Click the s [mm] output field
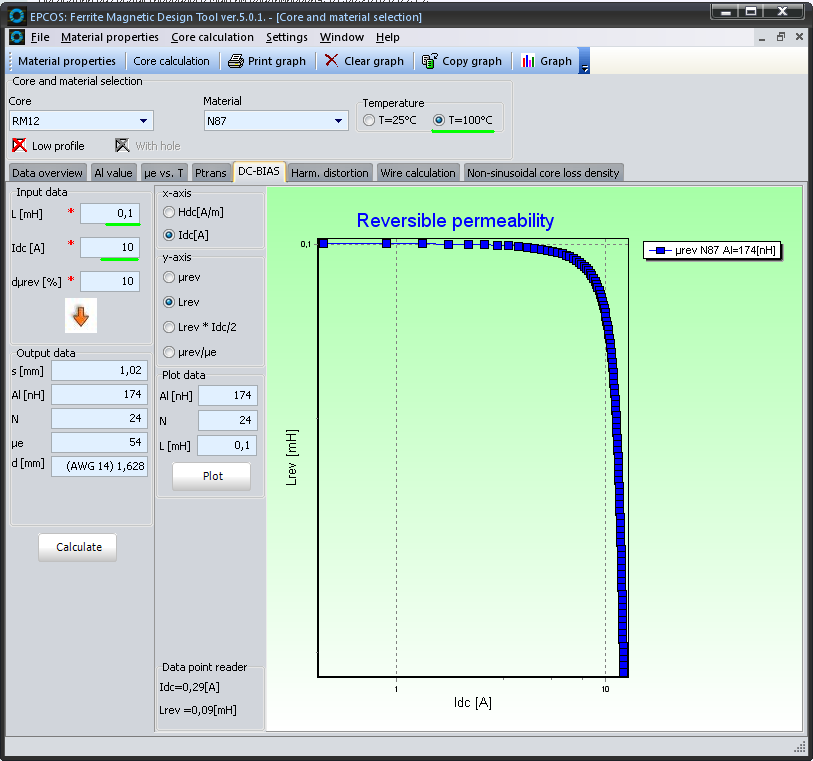813x761 pixels. pos(100,371)
